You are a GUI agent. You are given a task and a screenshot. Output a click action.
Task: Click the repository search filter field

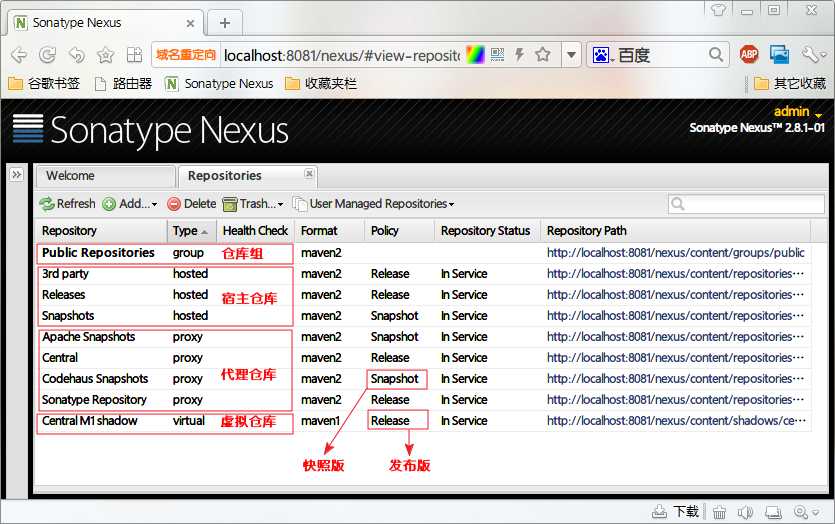(x=746, y=204)
